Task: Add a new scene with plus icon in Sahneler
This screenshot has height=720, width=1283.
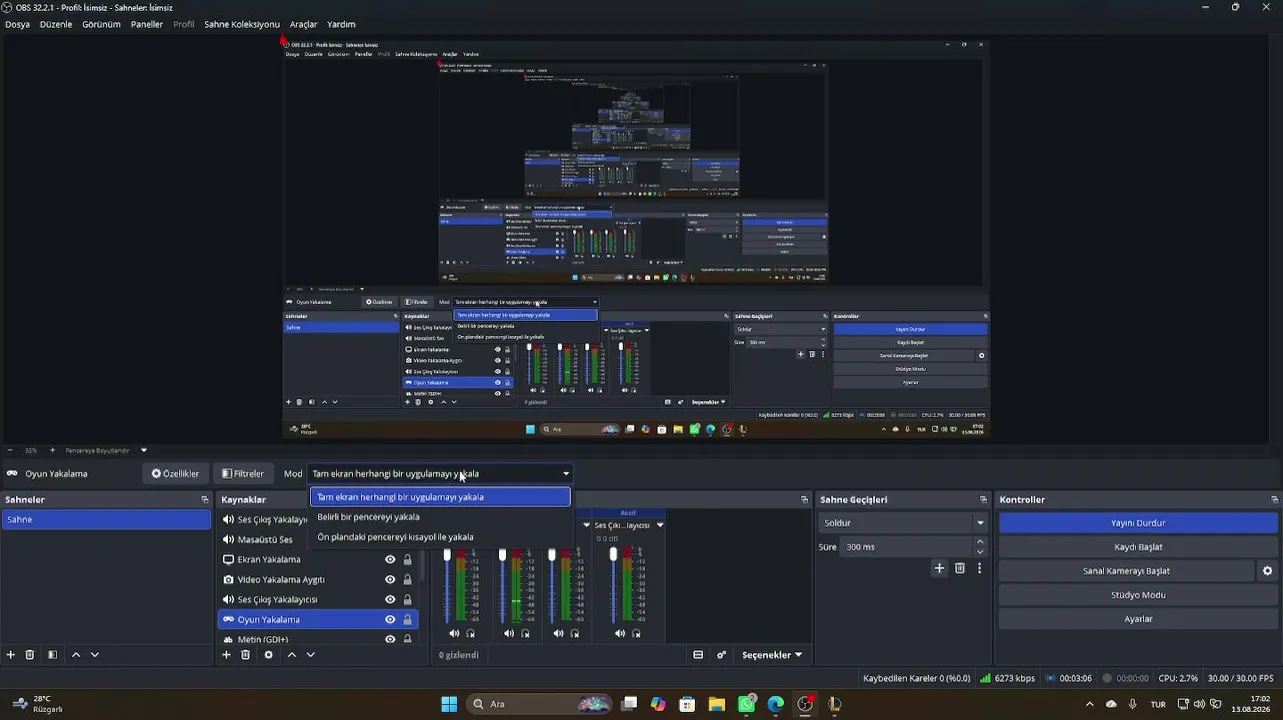Action: [x=11, y=655]
